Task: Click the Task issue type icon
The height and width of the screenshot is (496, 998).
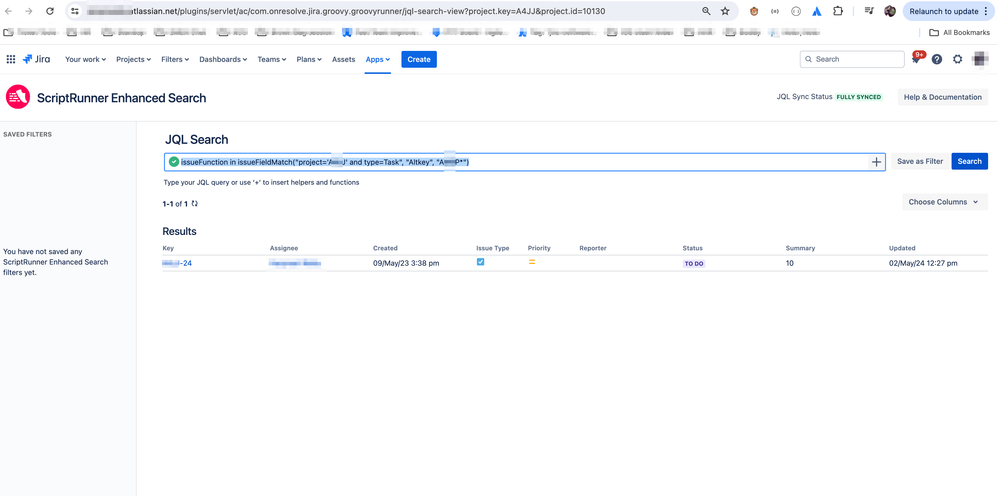Action: click(x=481, y=262)
